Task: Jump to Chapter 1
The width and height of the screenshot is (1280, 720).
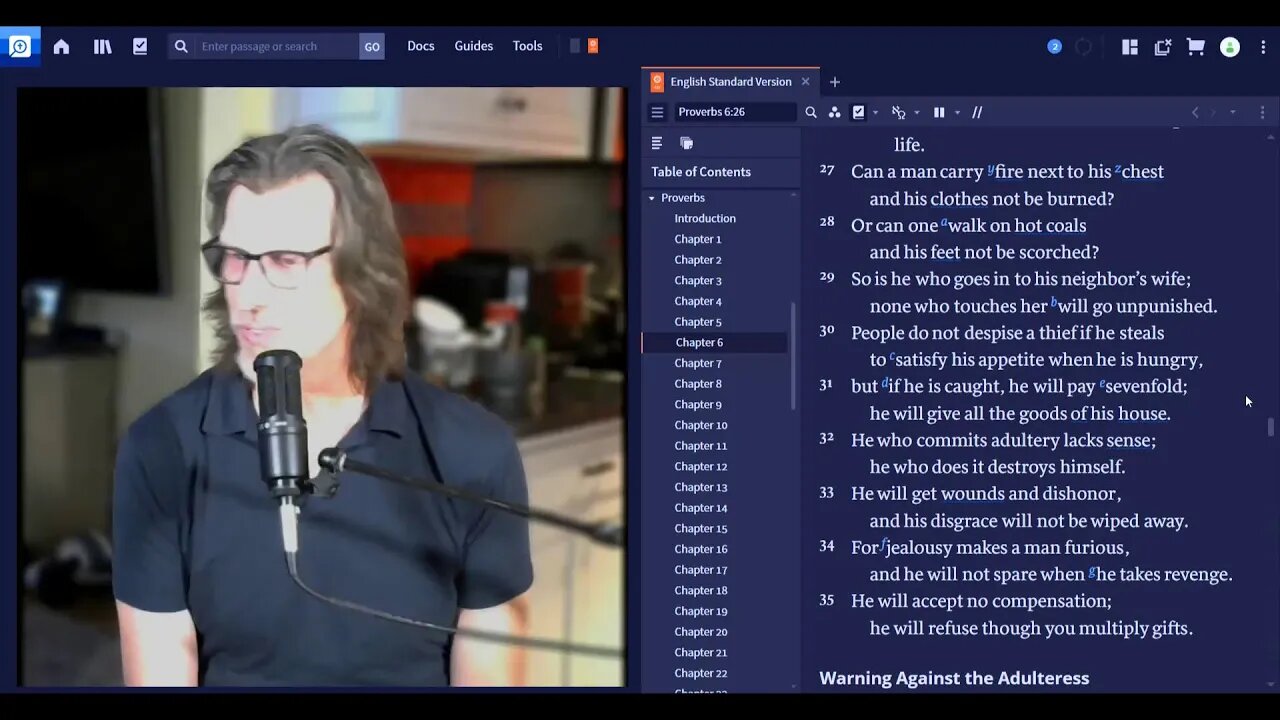Action: pyautogui.click(x=698, y=239)
